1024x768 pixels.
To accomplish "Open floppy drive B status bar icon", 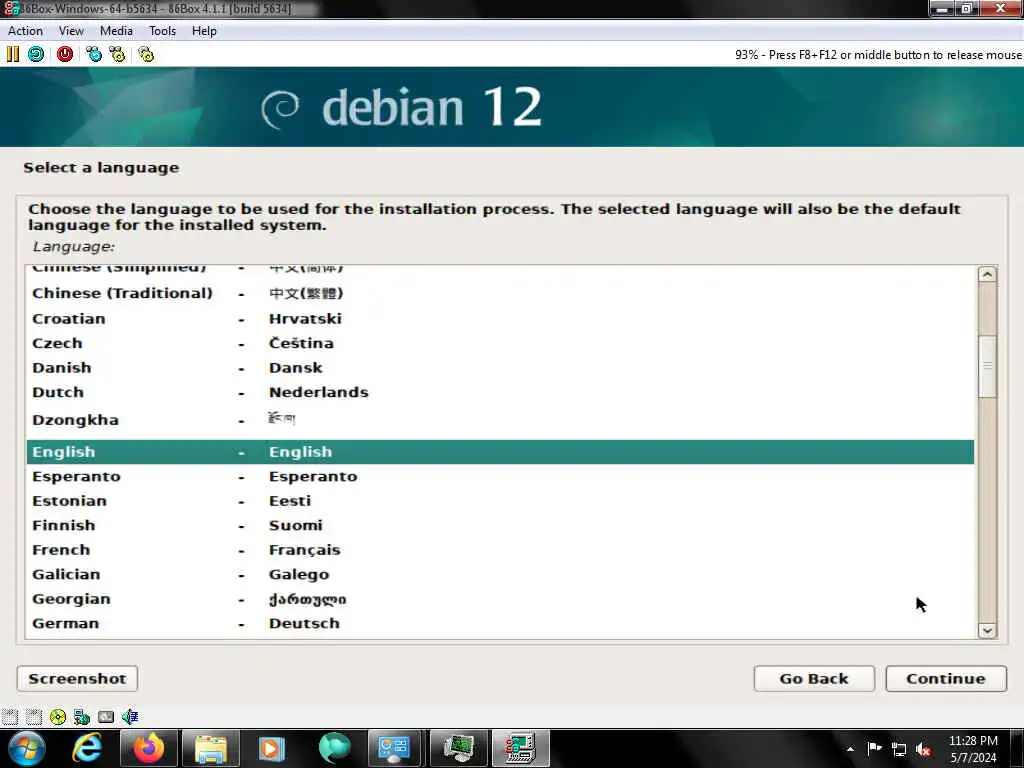I will pos(34,717).
